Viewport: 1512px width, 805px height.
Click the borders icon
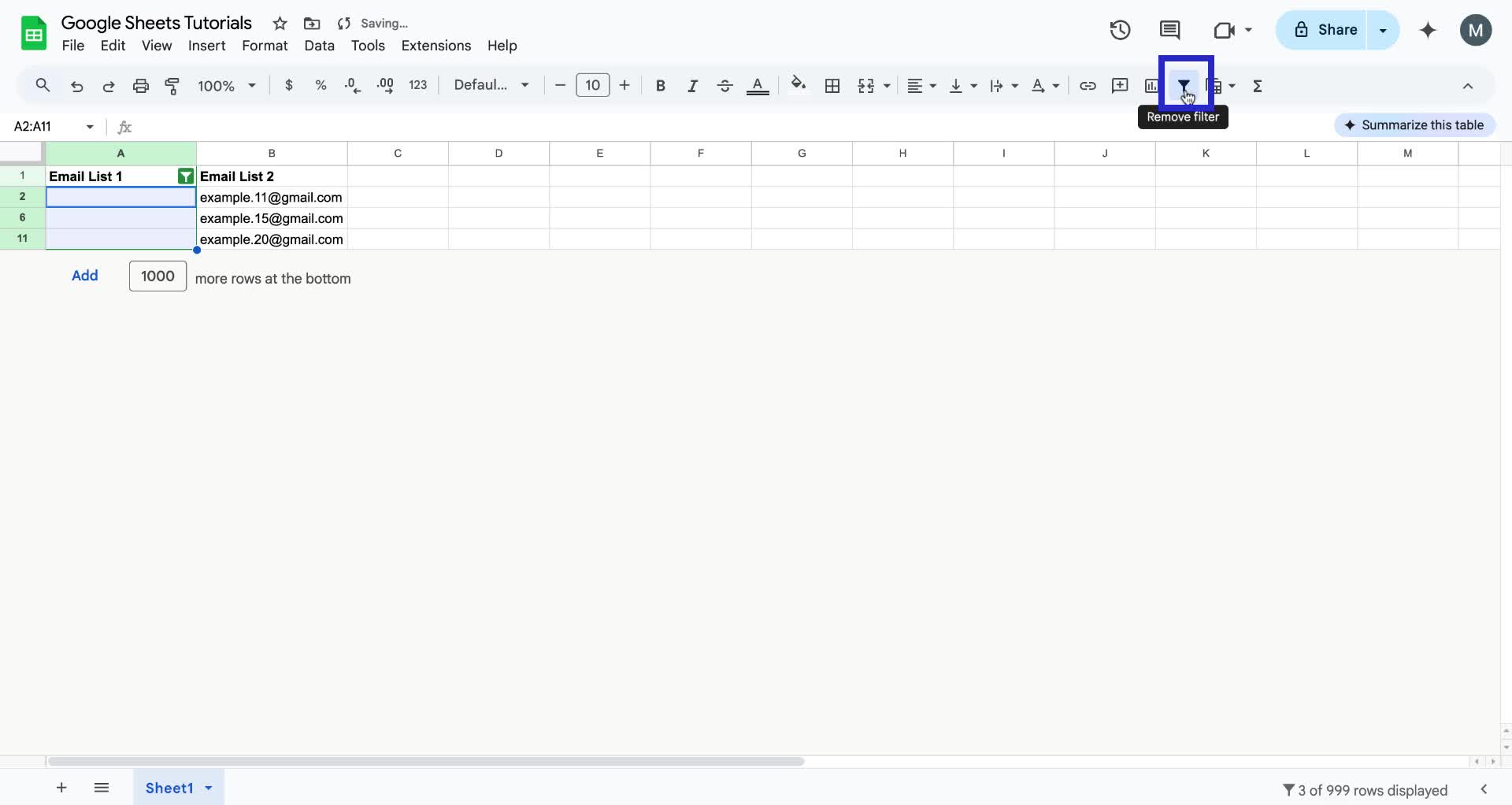click(832, 86)
